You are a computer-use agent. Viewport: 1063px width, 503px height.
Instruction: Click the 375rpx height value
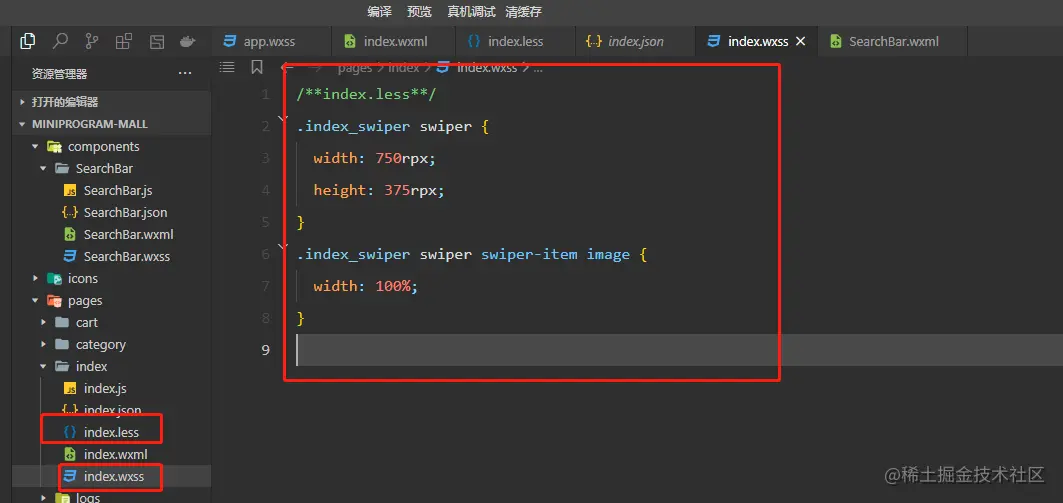point(414,190)
